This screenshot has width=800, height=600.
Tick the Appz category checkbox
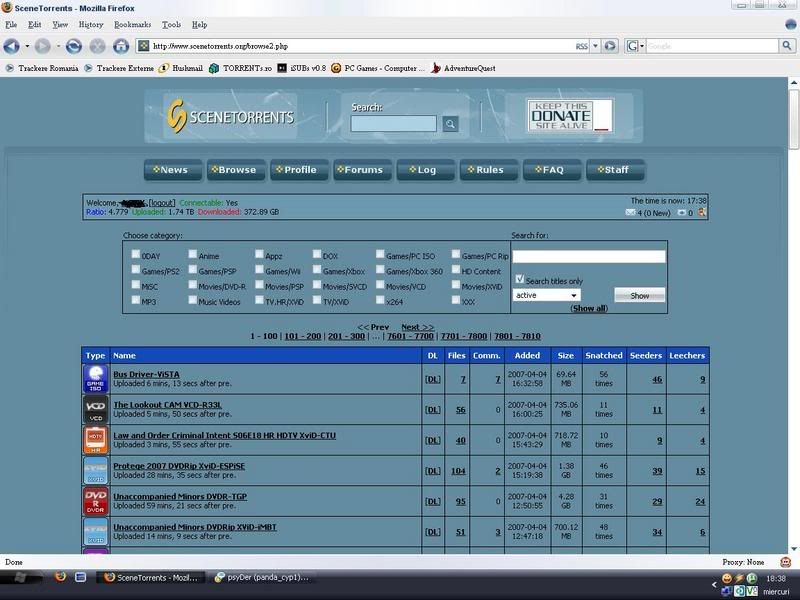coord(259,254)
